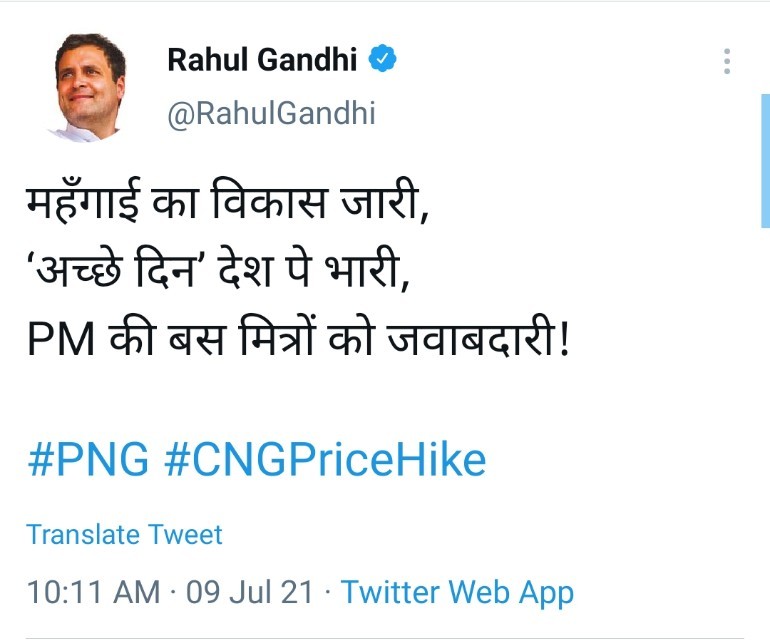This screenshot has height=643, width=770.
Task: Open the Twitter Web App source link
Action: [x=457, y=592]
